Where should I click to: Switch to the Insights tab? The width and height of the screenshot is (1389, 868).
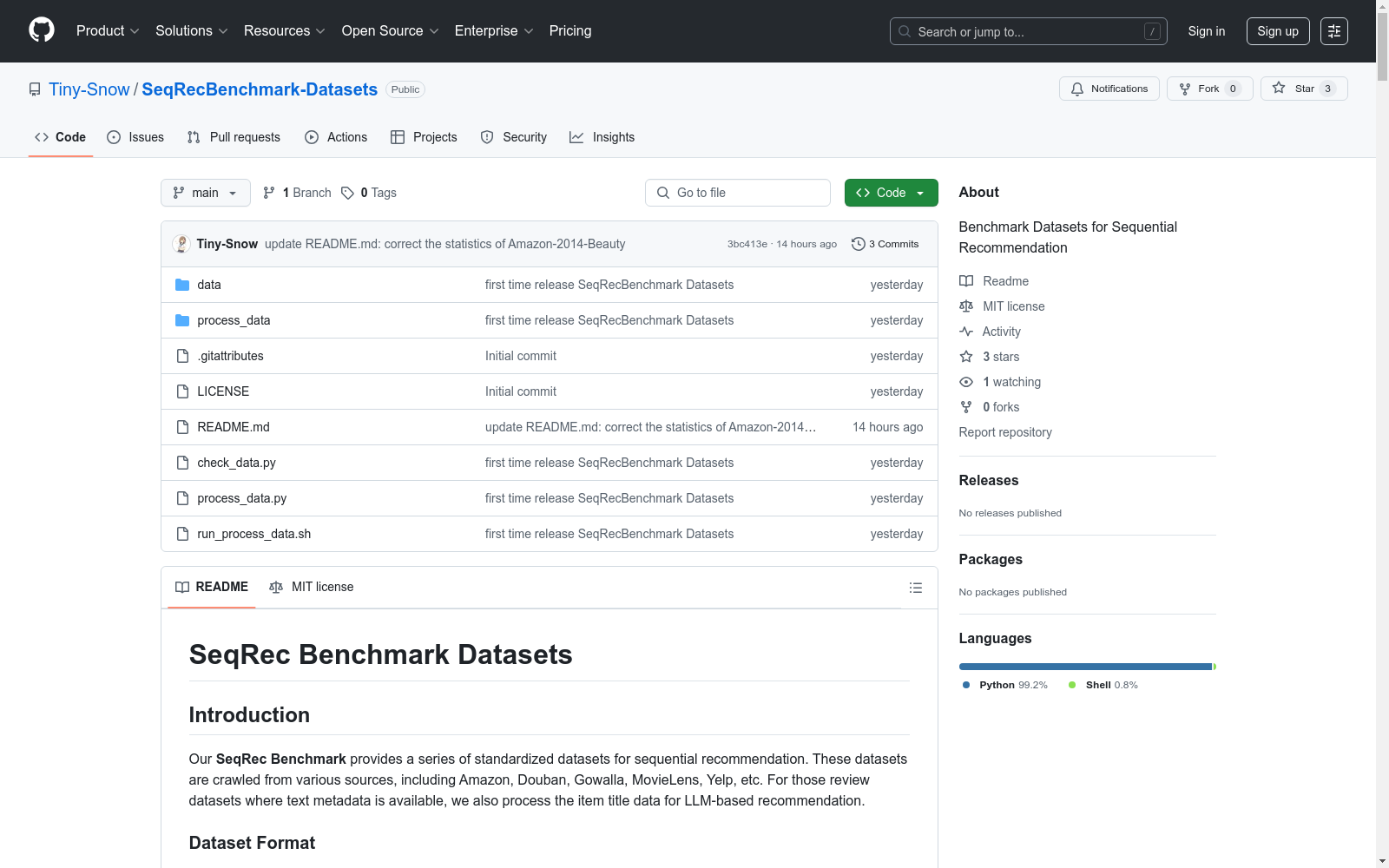(x=602, y=136)
